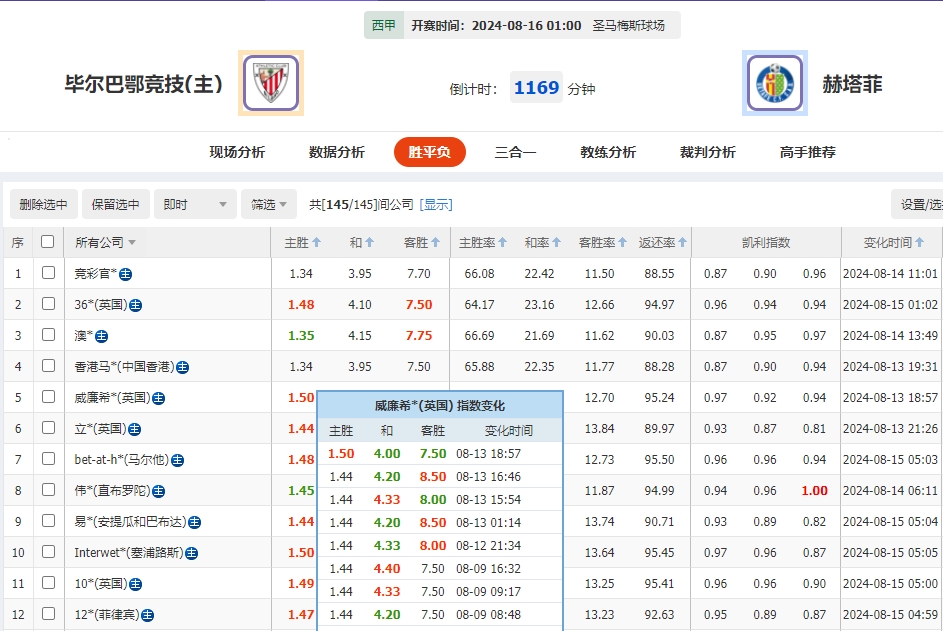
Task: Click the 1169 countdown value
Action: (536, 87)
